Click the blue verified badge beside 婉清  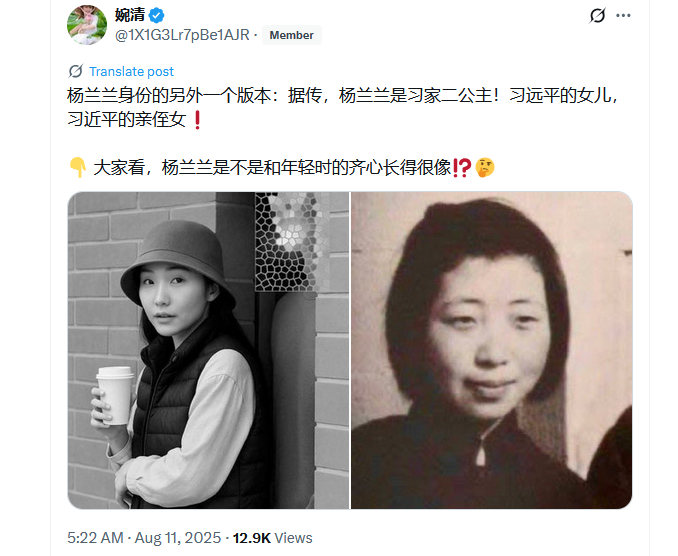click(156, 16)
